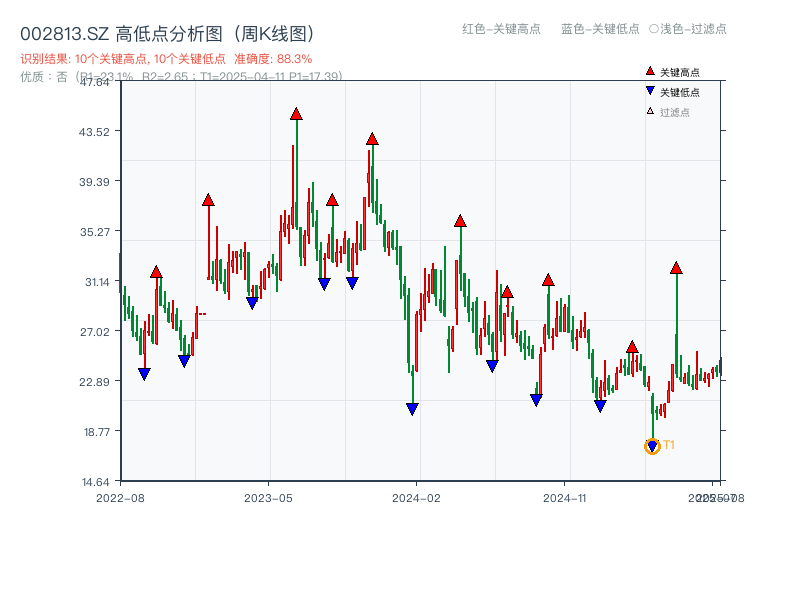800x600 pixels.
Task: Click the small dashed filtered-point mark left of 2023
Action: [x=201, y=313]
